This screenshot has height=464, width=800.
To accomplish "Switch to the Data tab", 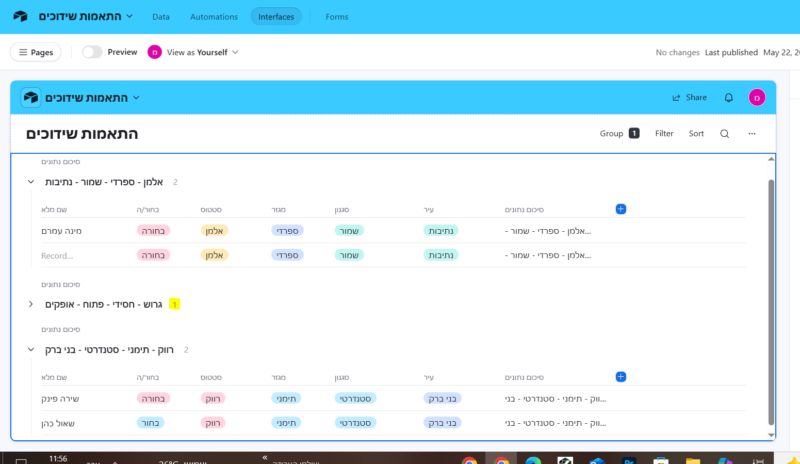I will 160,17.
